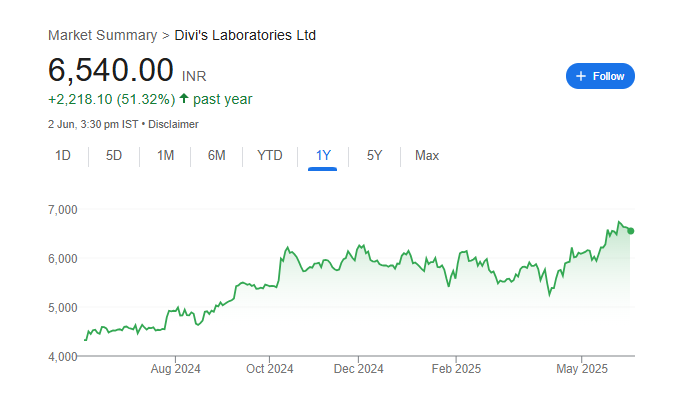This screenshot has height=395, width=680.
Task: Click the Follow button
Action: point(600,76)
